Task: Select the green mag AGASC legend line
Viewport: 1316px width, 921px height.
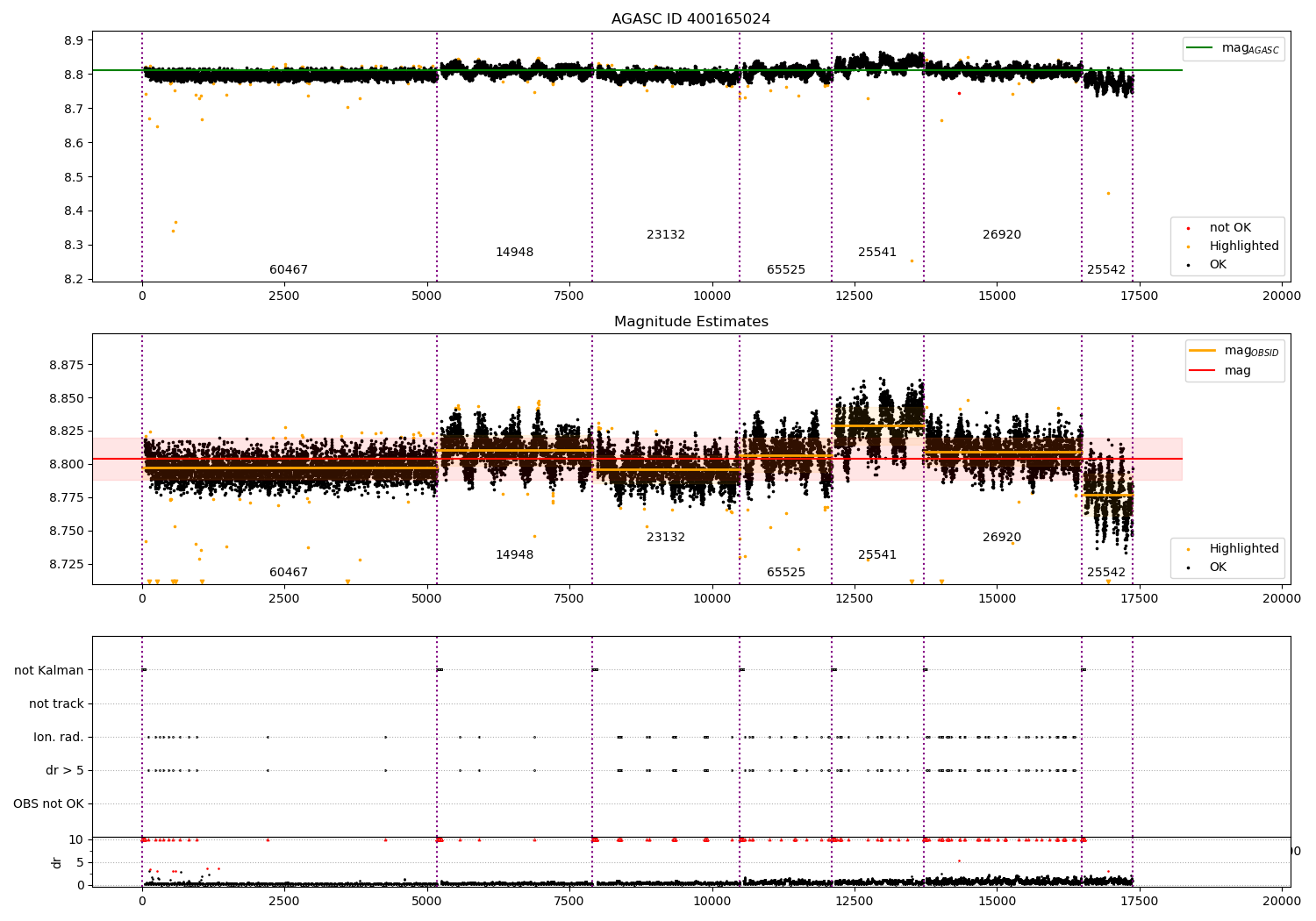Action: [x=1199, y=48]
